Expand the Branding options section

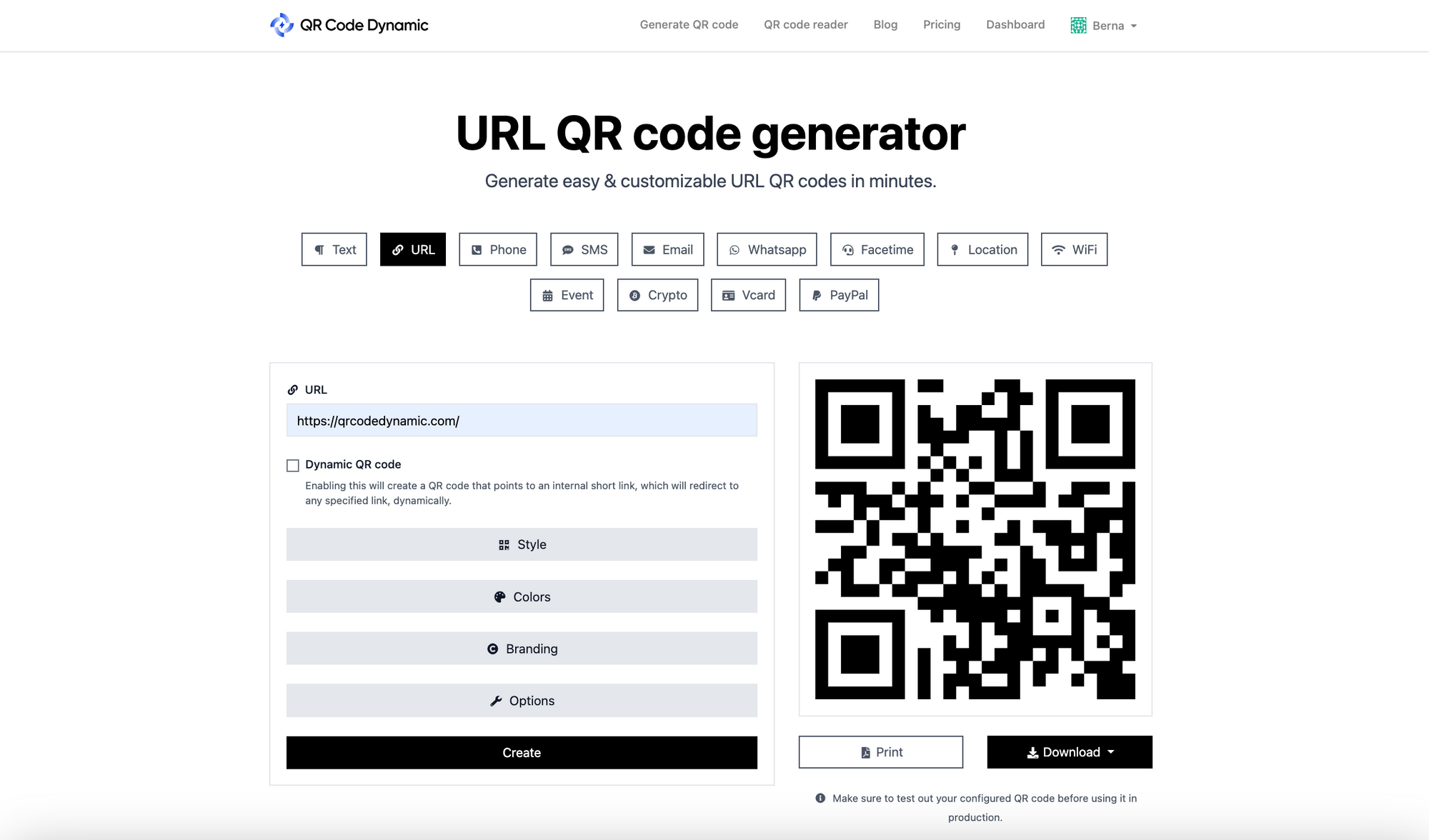(x=521, y=648)
